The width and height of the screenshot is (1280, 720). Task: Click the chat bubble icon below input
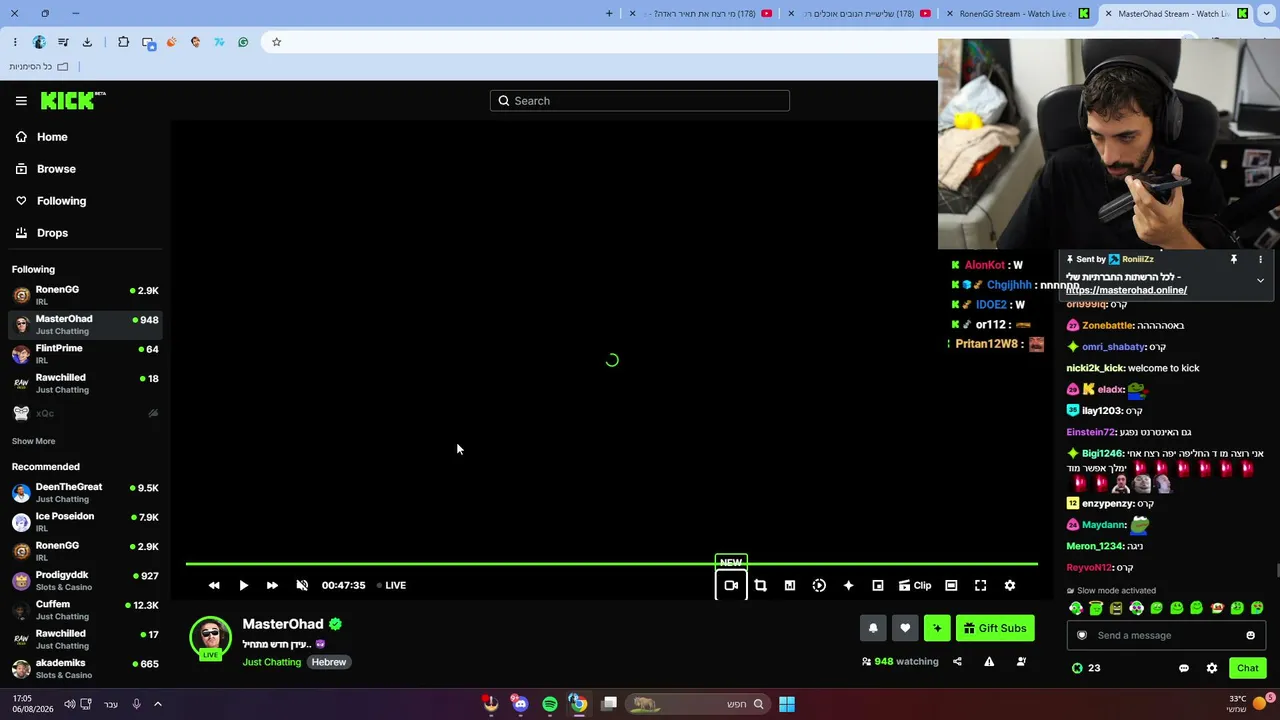tap(1184, 668)
